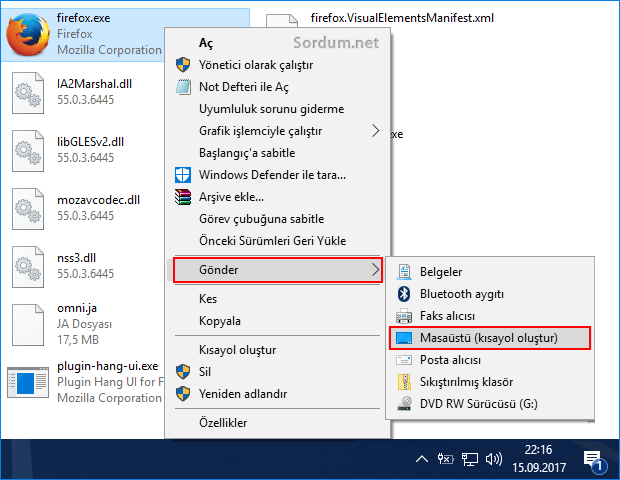Select Windows Defender ile tara...
Image resolution: width=620 pixels, height=480 pixels.
click(278, 175)
